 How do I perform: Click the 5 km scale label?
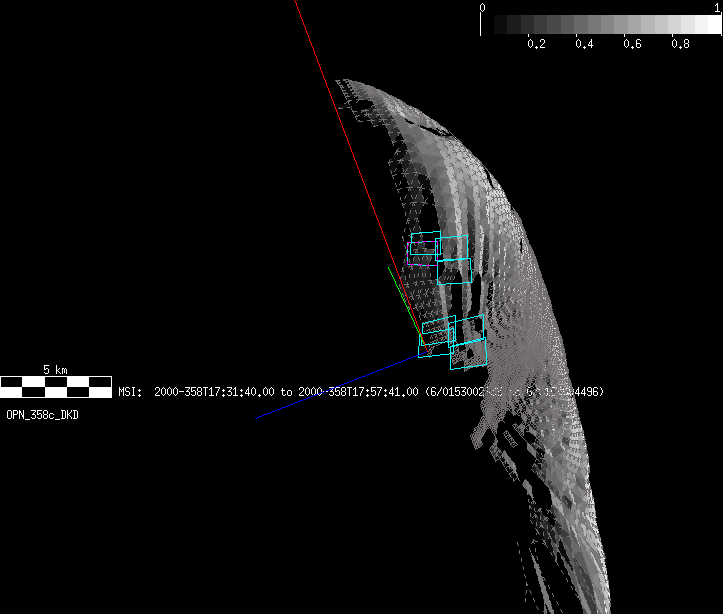tap(55, 369)
